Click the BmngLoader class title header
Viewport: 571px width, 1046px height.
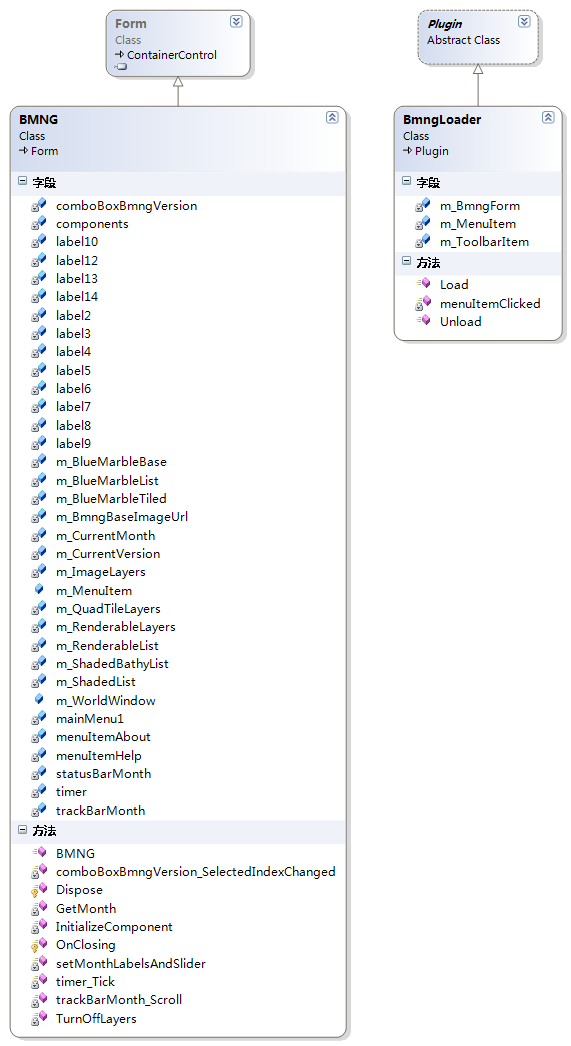pos(442,119)
